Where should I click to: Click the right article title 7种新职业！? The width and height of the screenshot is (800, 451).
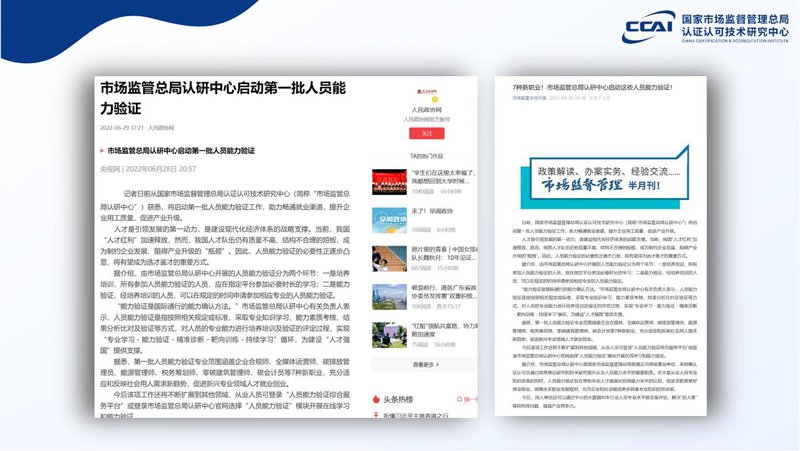593,87
